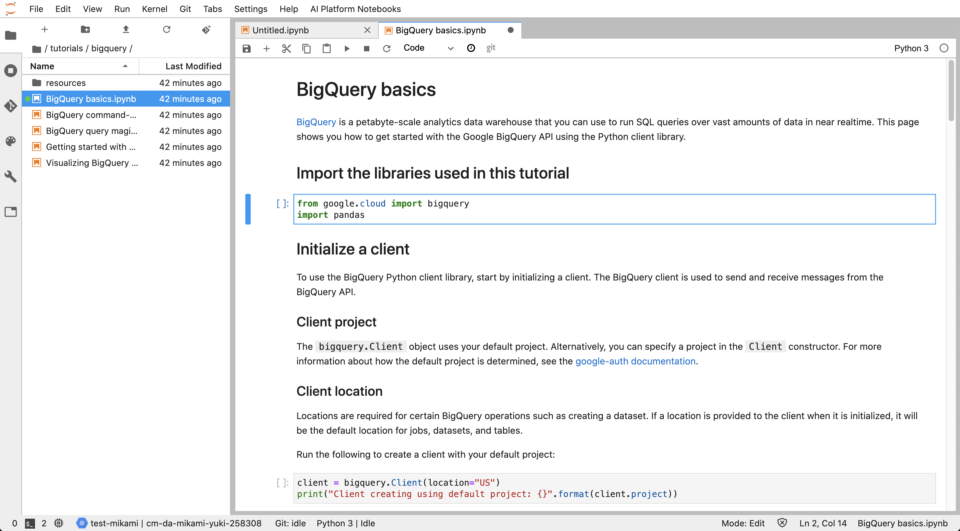This screenshot has height=531, width=960.
Task: Open Running Terminals and Kernels sidebar
Action: click(10, 70)
